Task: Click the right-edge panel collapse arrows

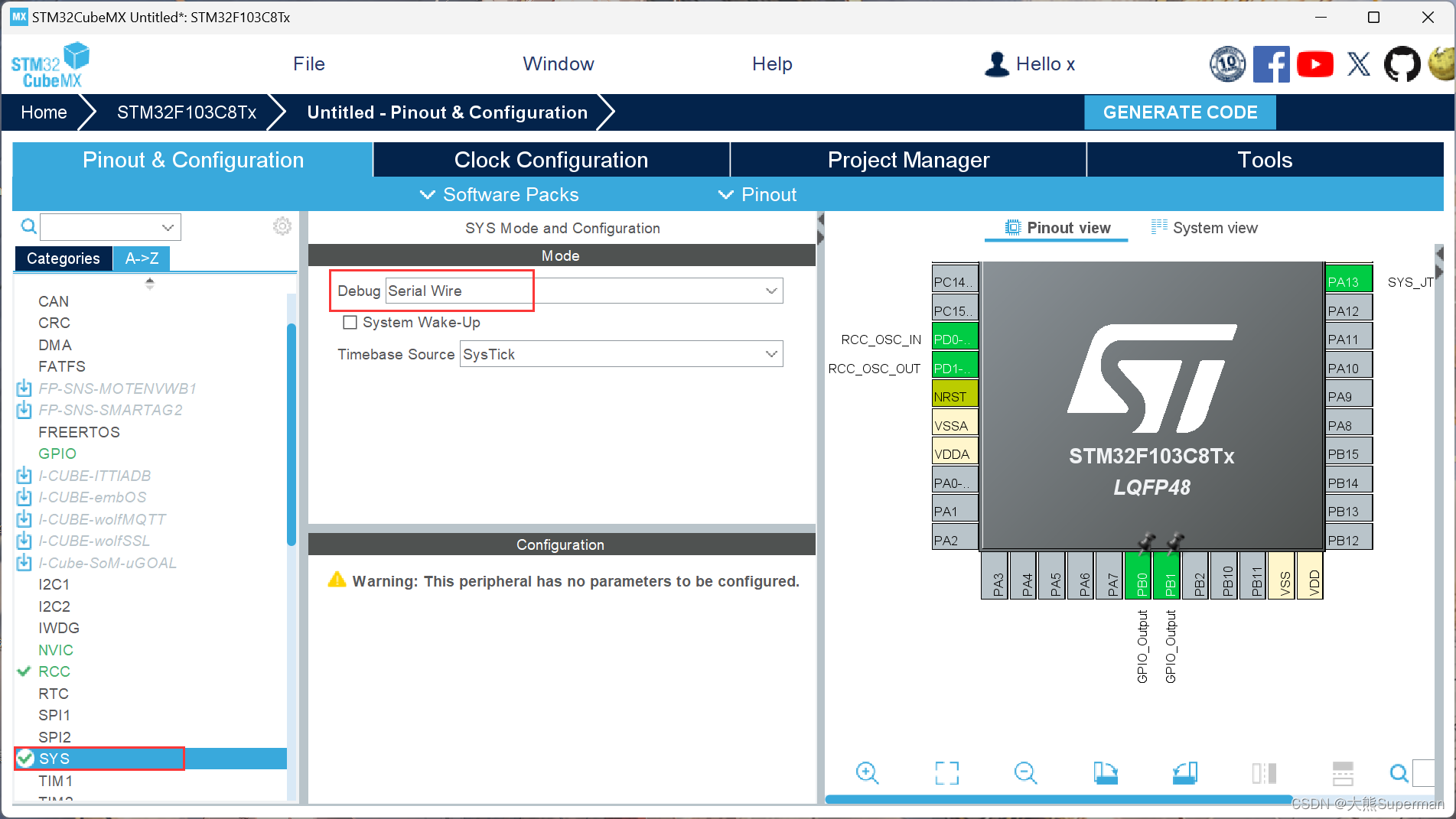Action: (1439, 262)
